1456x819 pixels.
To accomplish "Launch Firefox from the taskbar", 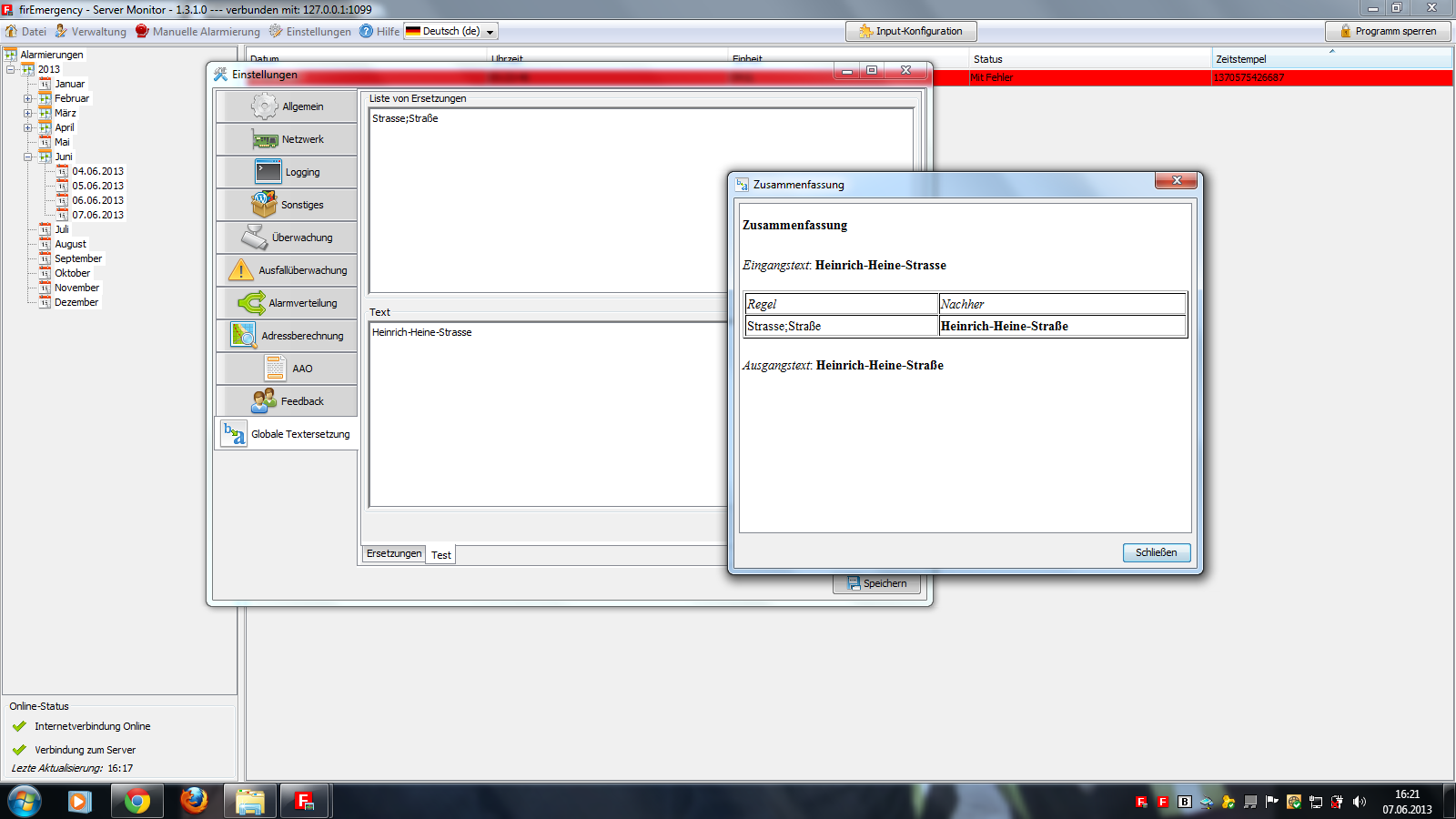I will [194, 801].
